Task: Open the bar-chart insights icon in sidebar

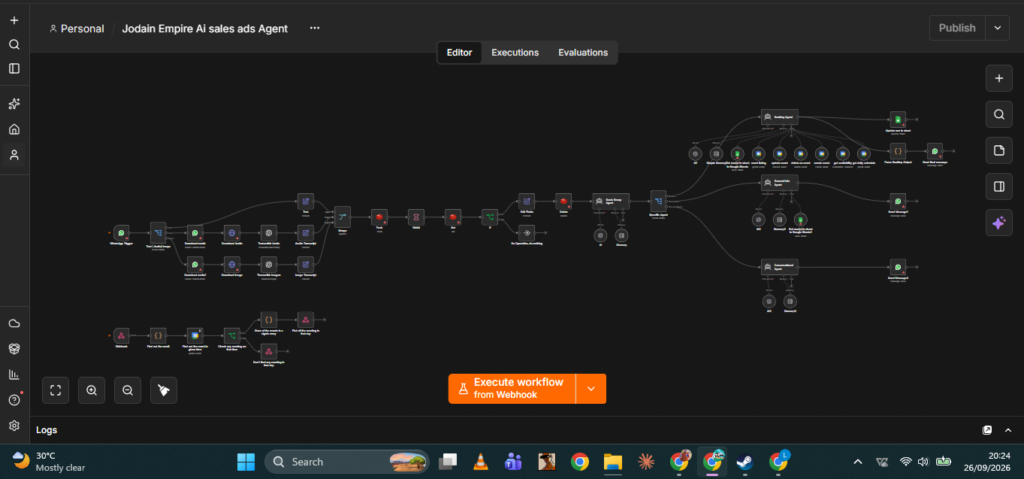Action: click(14, 374)
